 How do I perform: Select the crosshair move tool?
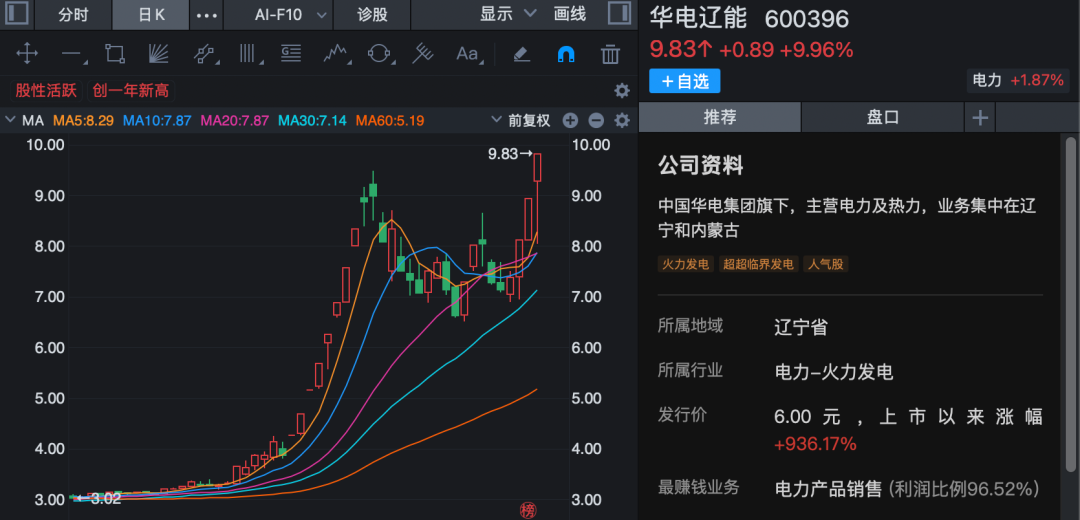[x=27, y=54]
